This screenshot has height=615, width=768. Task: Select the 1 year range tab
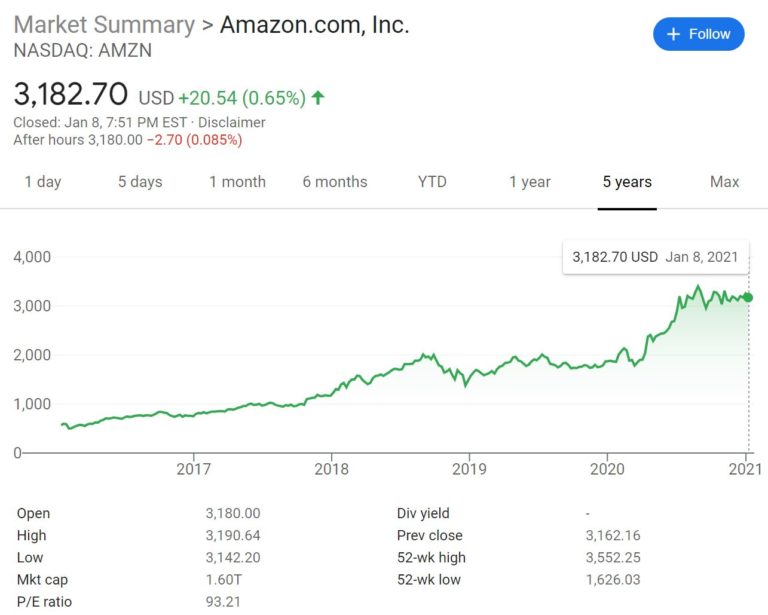530,182
